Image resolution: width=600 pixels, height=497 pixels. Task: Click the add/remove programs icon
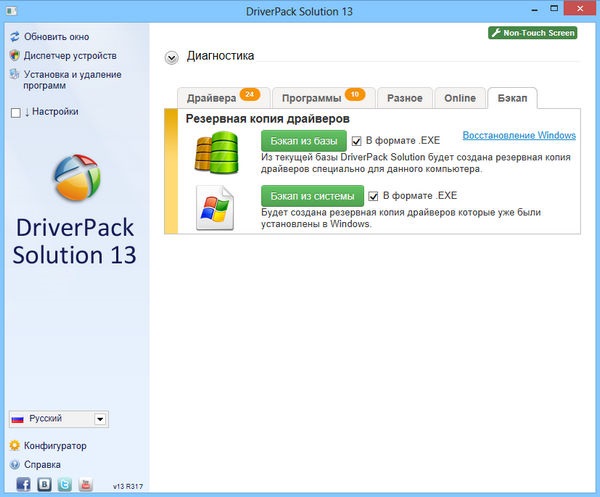coord(15,74)
